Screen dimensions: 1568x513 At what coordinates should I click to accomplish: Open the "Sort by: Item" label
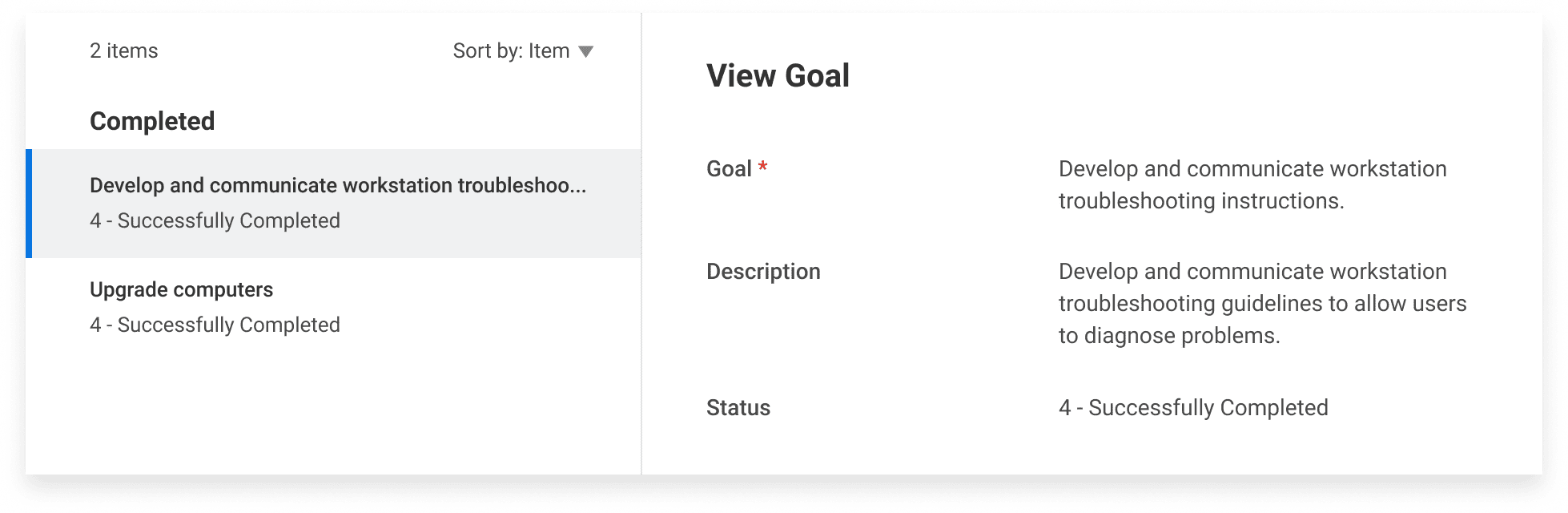[511, 51]
